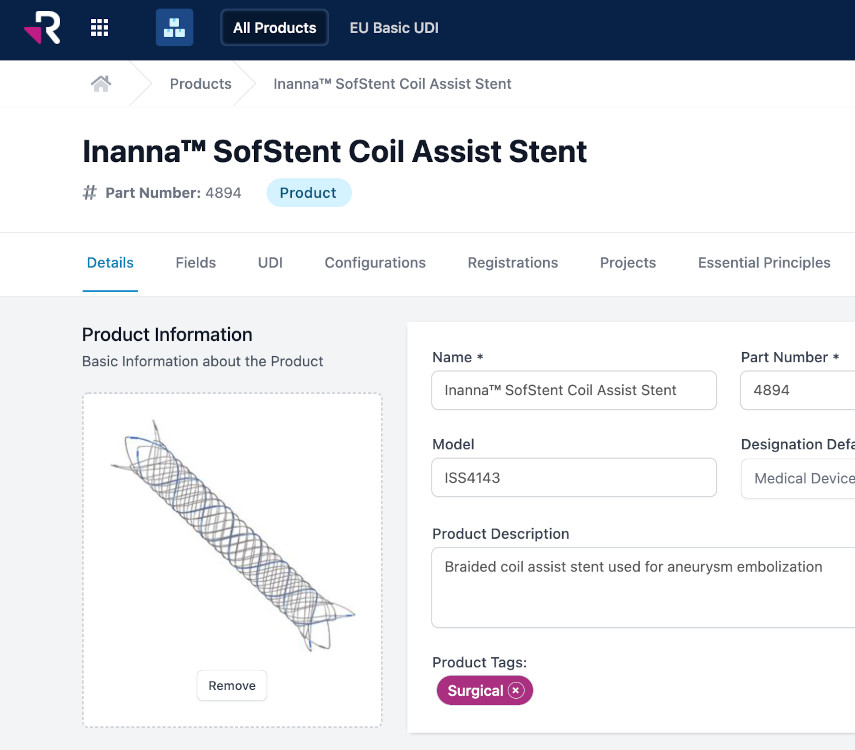This screenshot has width=855, height=750.
Task: Remove the Surgical tag
Action: tap(516, 691)
